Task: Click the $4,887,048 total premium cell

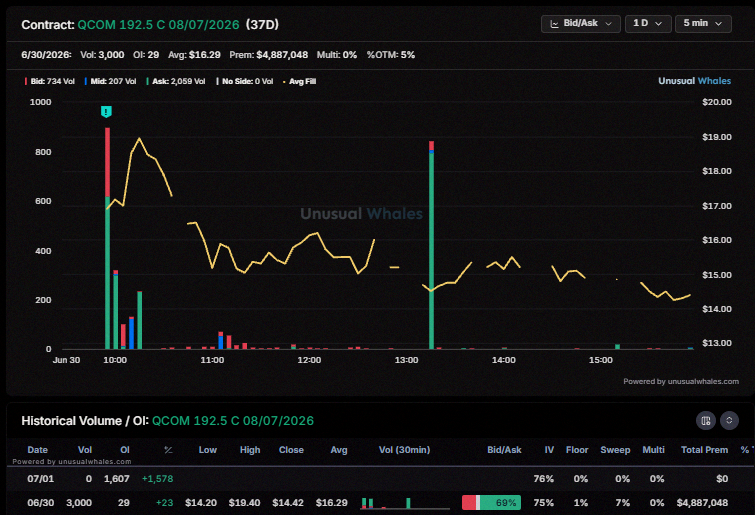Action: 702,503
